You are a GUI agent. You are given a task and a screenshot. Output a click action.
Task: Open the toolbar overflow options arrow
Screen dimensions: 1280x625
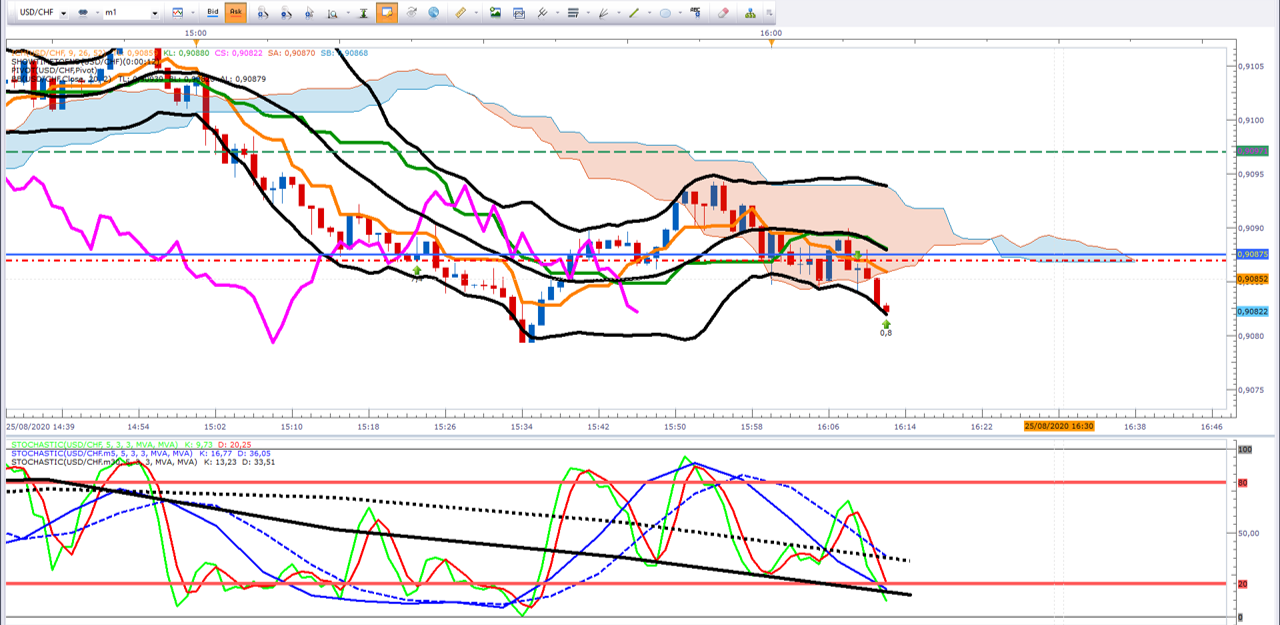pos(769,14)
